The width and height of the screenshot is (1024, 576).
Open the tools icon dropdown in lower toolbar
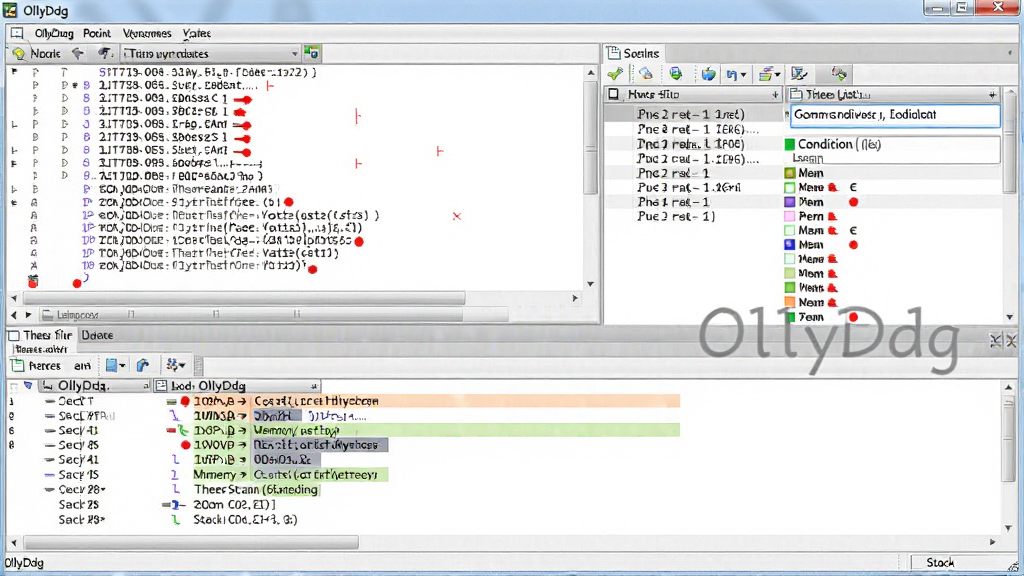[182, 366]
